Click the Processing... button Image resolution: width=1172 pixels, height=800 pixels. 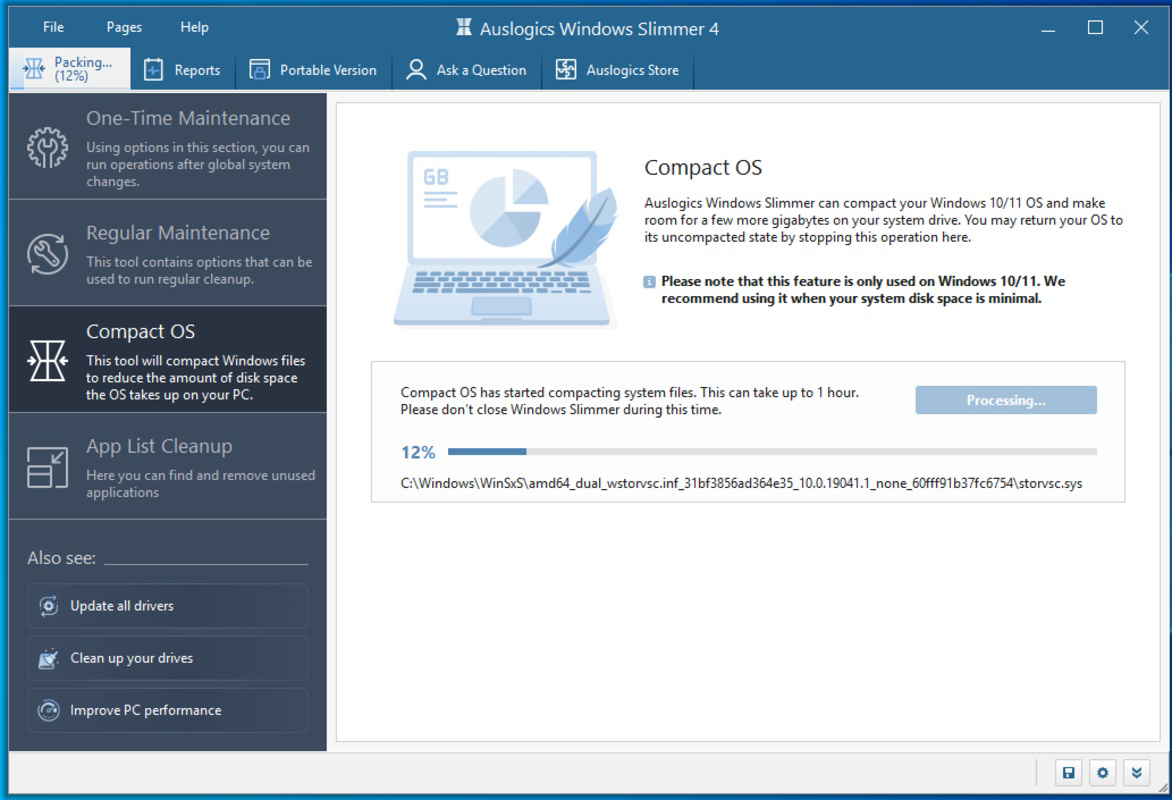tap(1006, 400)
